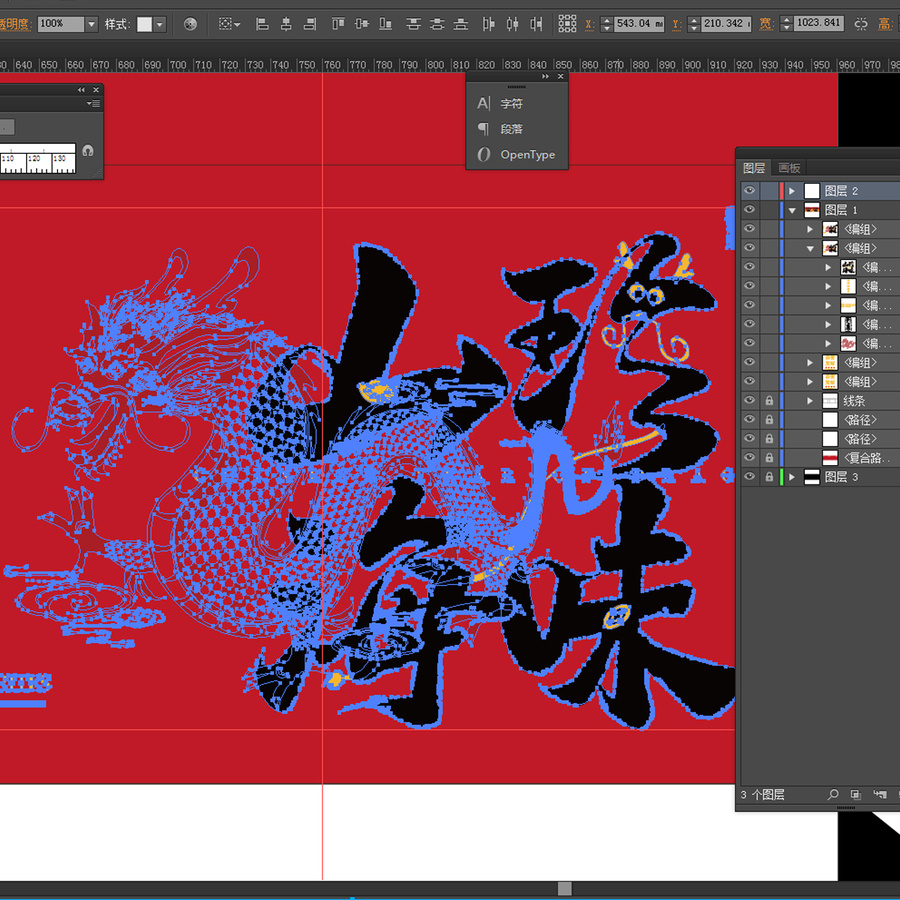Click the width field showing 1023.841
The height and width of the screenshot is (900, 900).
tap(819, 24)
